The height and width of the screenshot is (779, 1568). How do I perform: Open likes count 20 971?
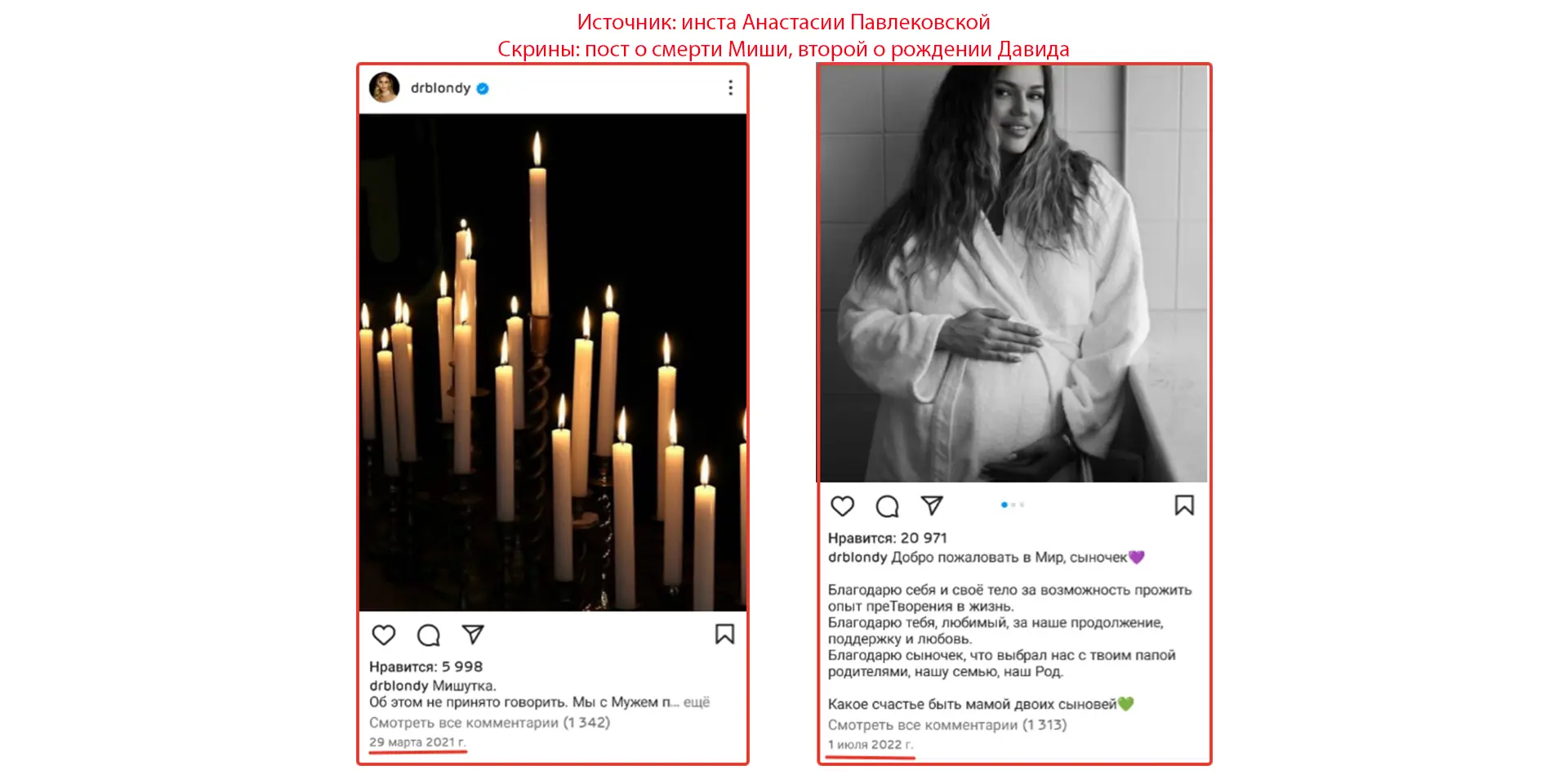point(888,538)
